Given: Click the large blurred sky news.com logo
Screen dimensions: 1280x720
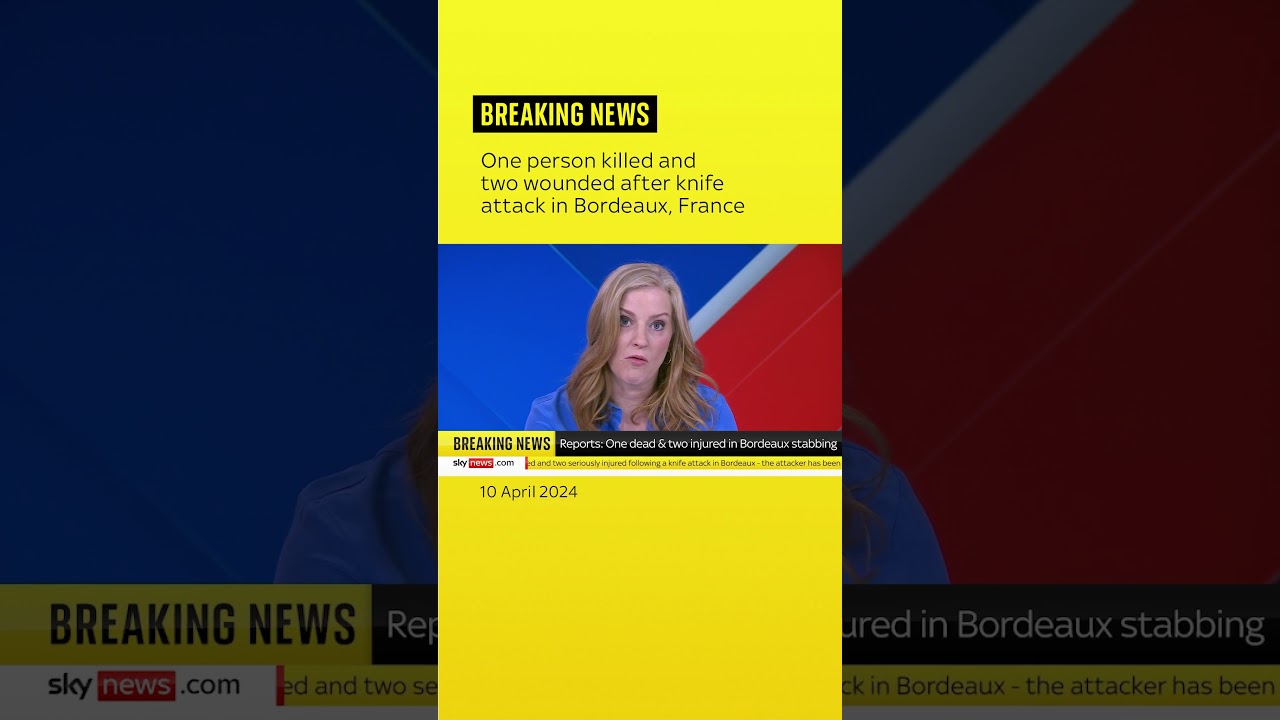Looking at the screenshot, I should (x=144, y=686).
